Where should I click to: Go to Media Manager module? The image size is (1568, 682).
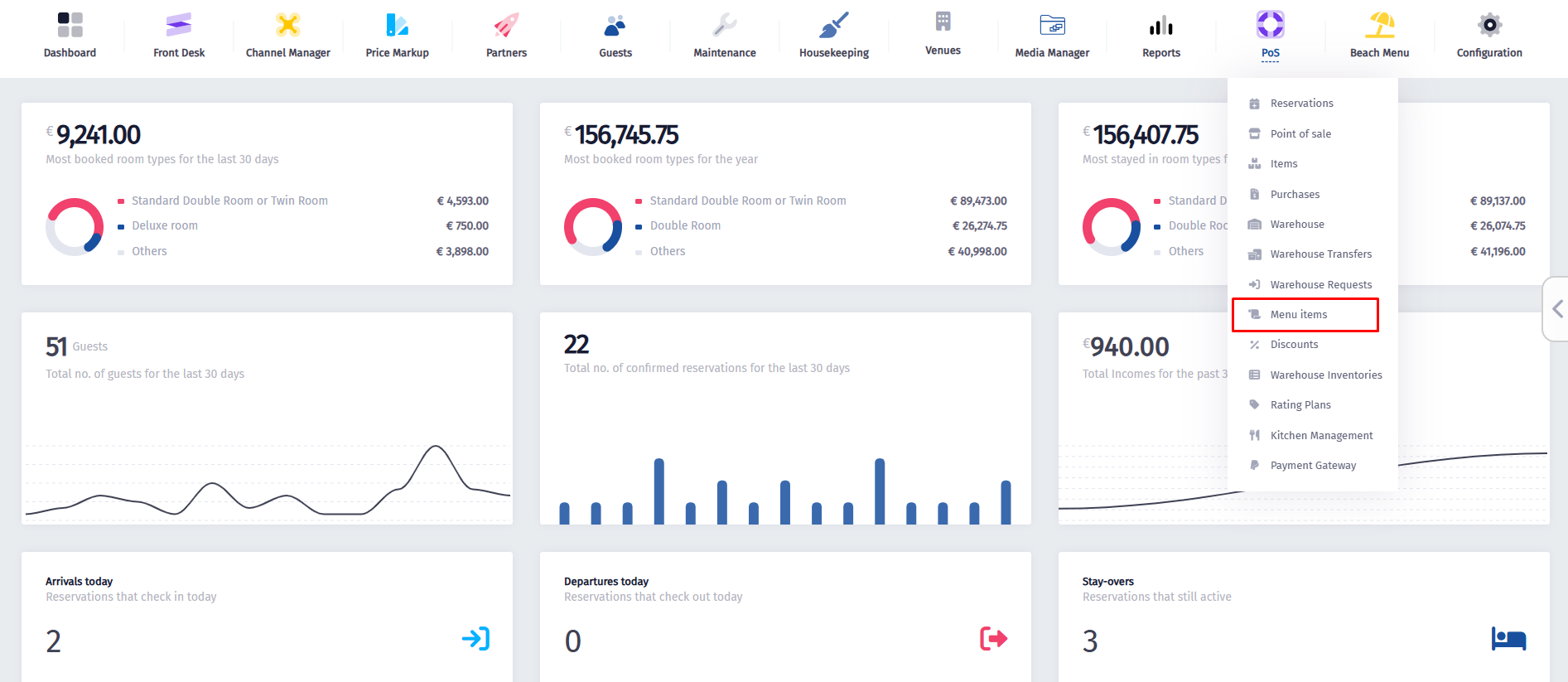pyautogui.click(x=1052, y=35)
